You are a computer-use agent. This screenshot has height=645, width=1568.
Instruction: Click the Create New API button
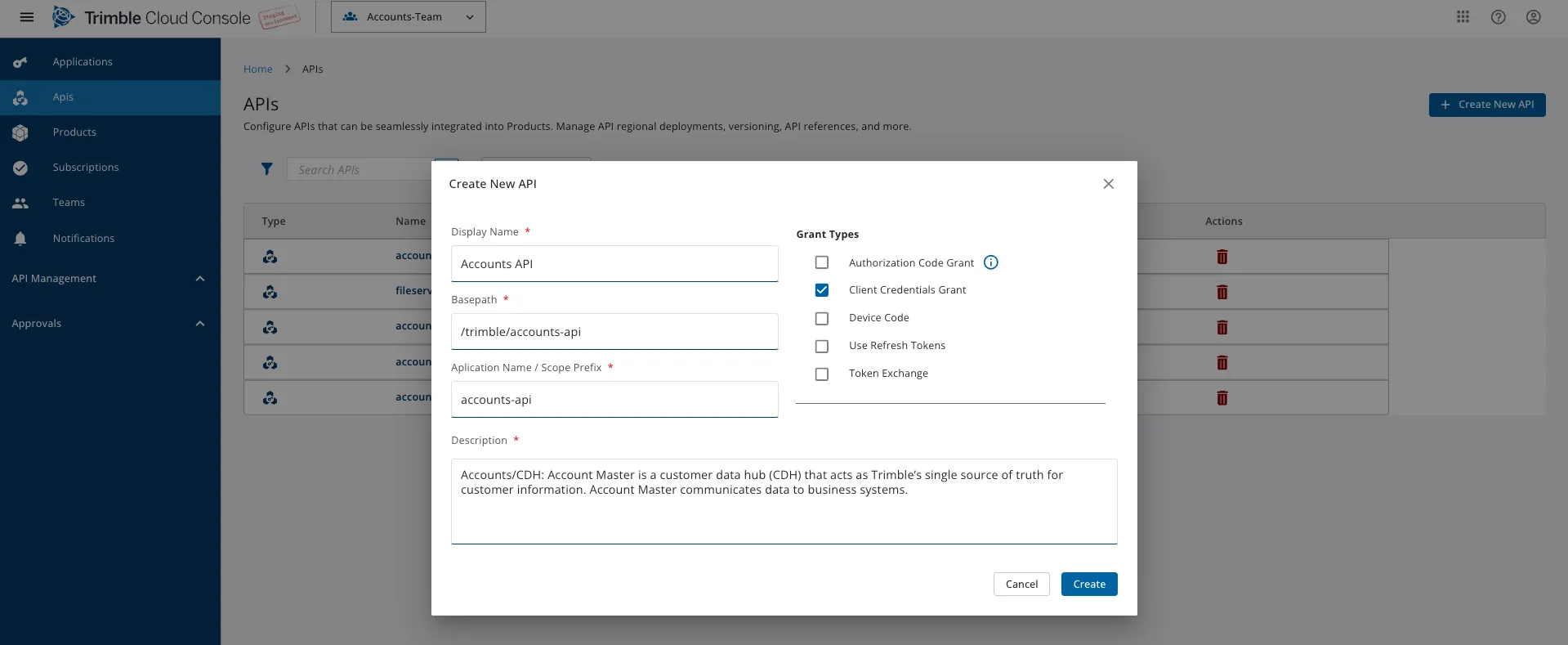pos(1487,105)
